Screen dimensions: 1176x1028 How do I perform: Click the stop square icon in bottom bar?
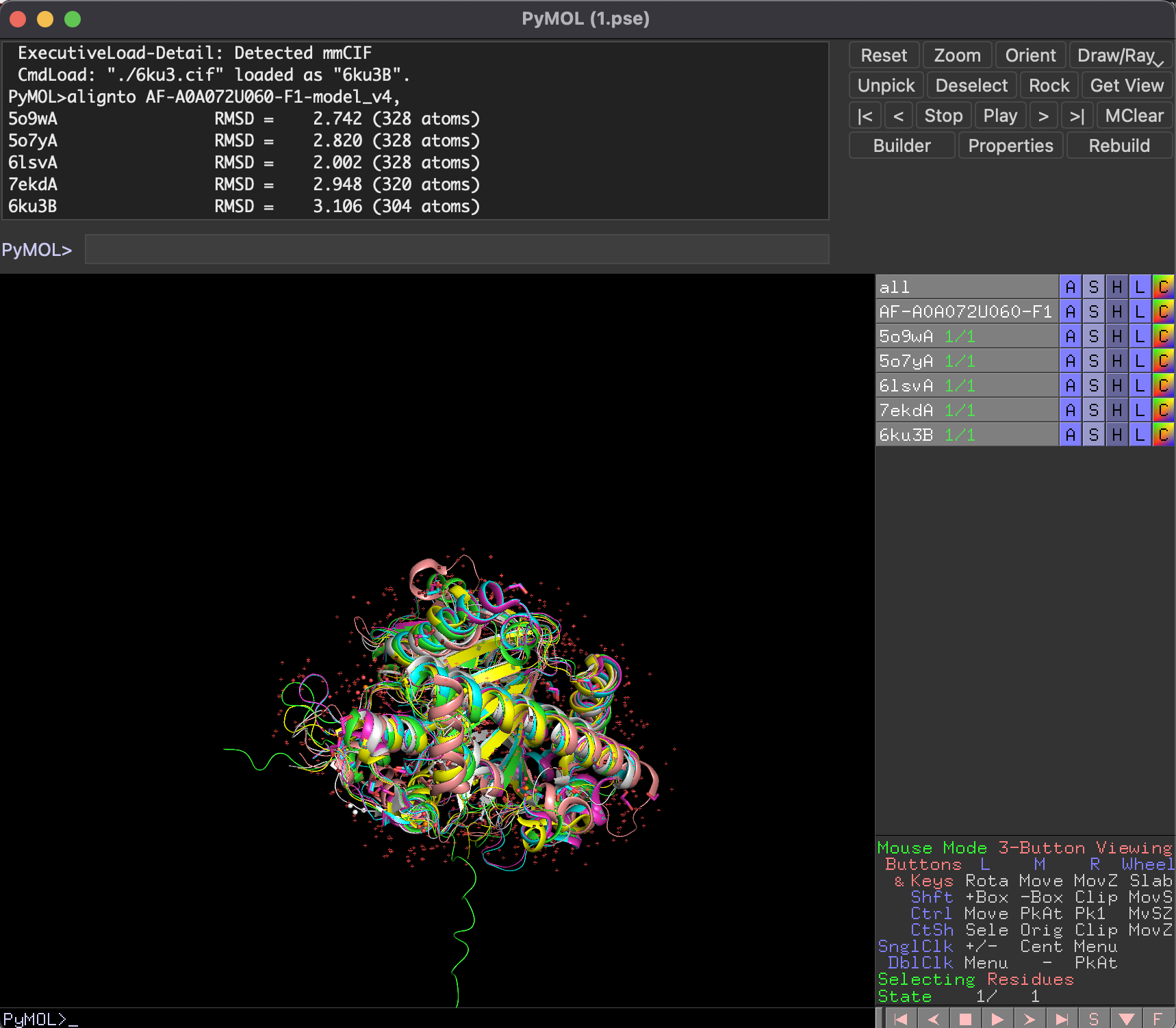coord(965,1018)
